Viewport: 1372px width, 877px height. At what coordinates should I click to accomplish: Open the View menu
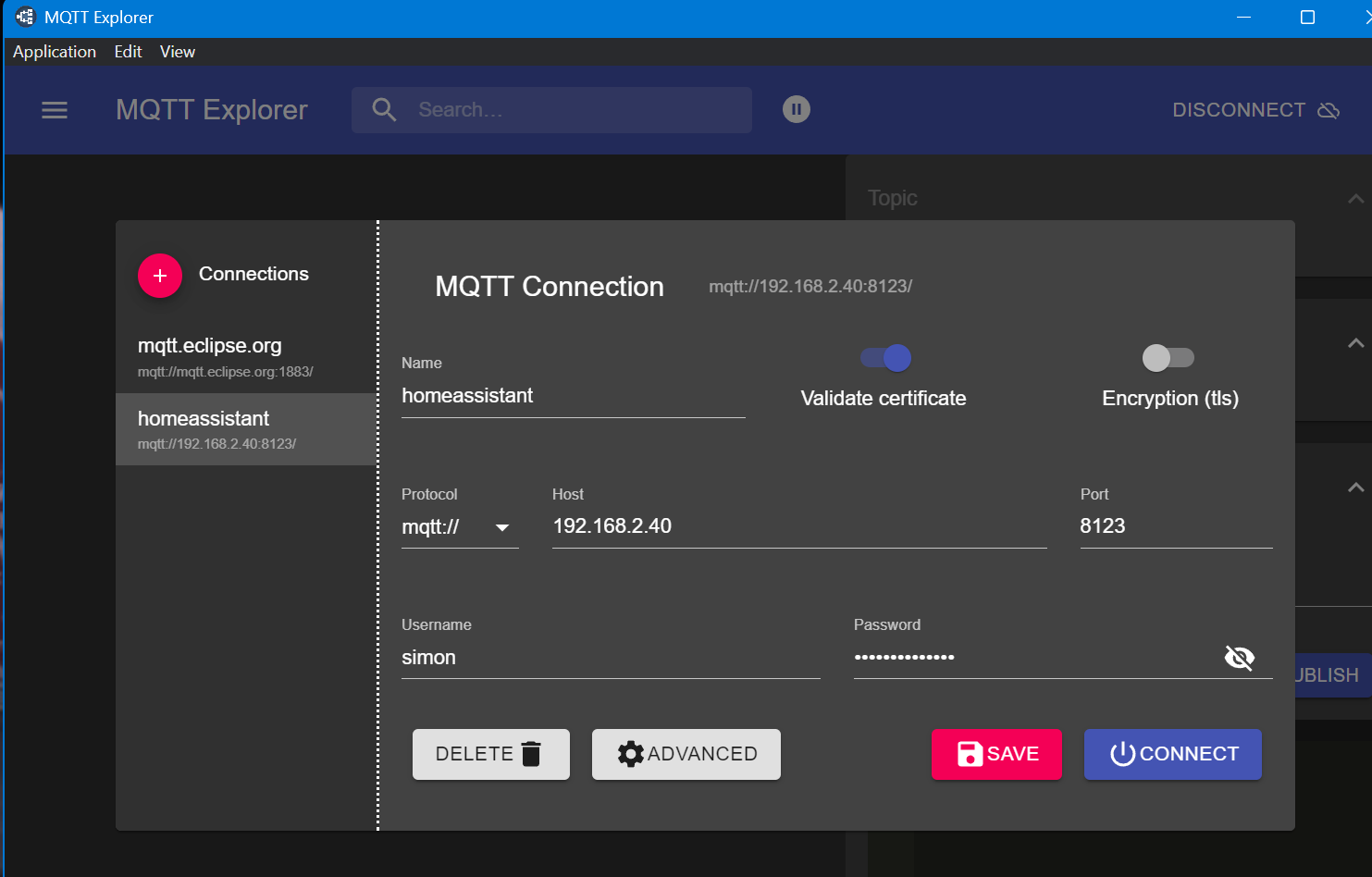pyautogui.click(x=178, y=52)
